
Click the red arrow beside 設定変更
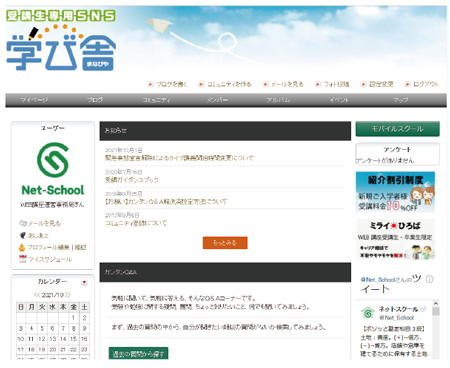coord(364,84)
